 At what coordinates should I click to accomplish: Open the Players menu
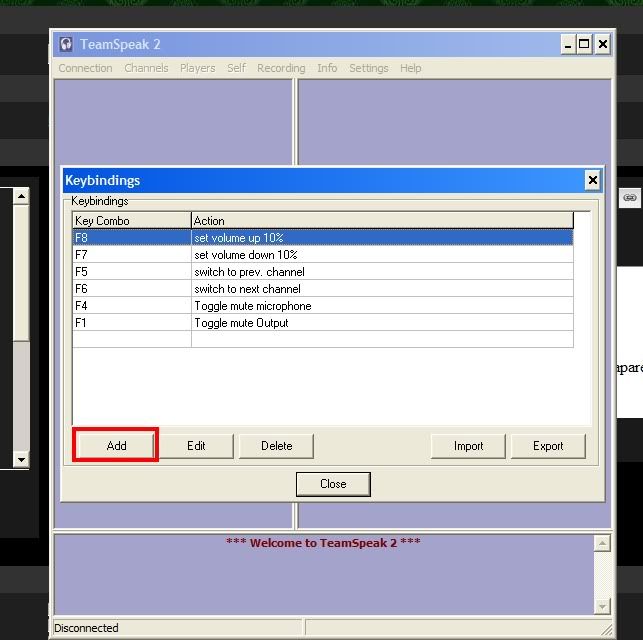(x=198, y=68)
